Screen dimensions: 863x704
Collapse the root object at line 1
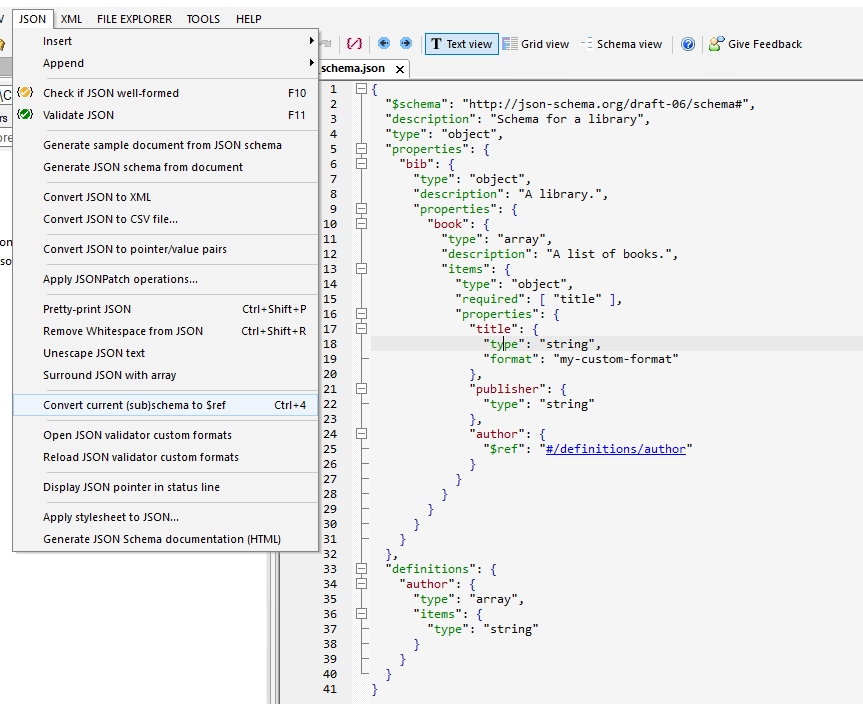[x=362, y=89]
